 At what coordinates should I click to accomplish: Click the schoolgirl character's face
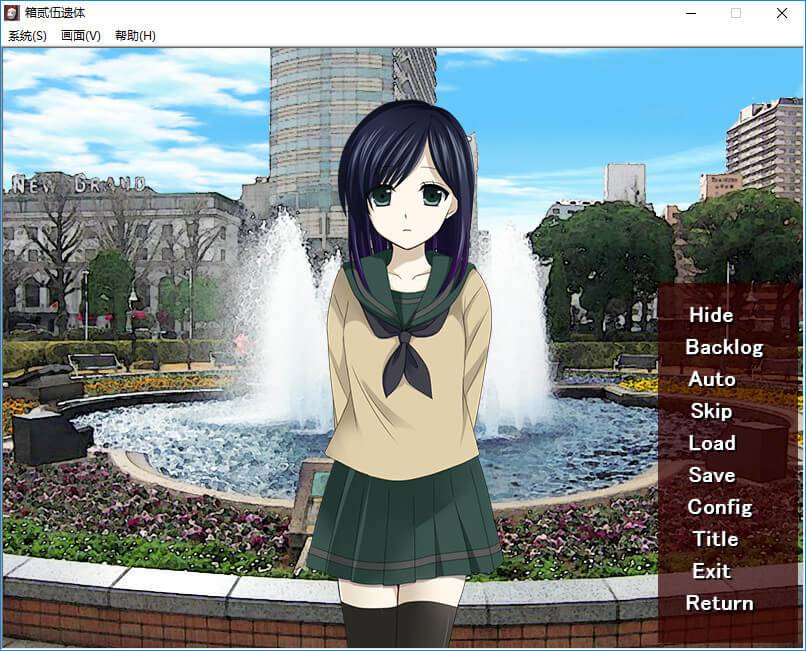(x=408, y=195)
